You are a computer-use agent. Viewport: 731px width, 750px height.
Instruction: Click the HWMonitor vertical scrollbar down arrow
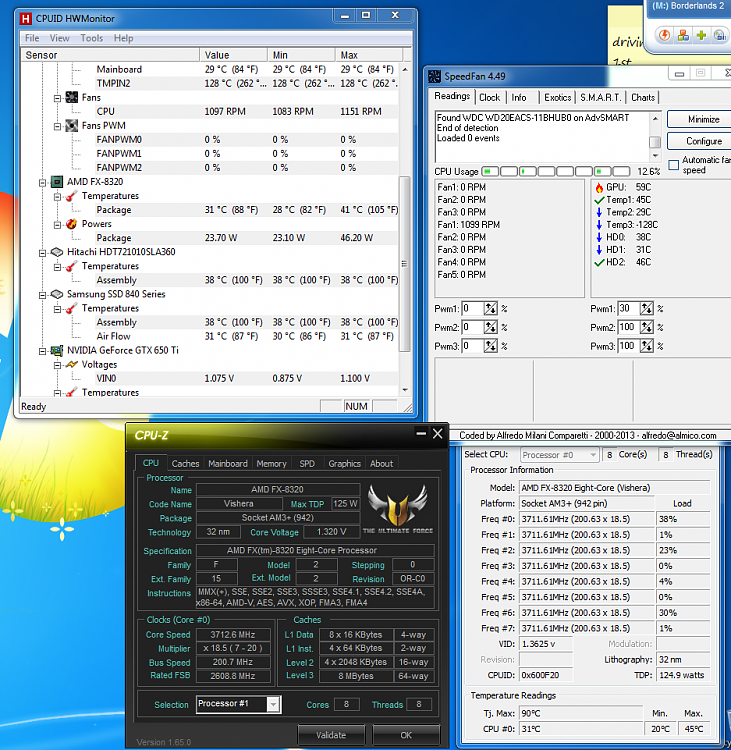pos(405,390)
